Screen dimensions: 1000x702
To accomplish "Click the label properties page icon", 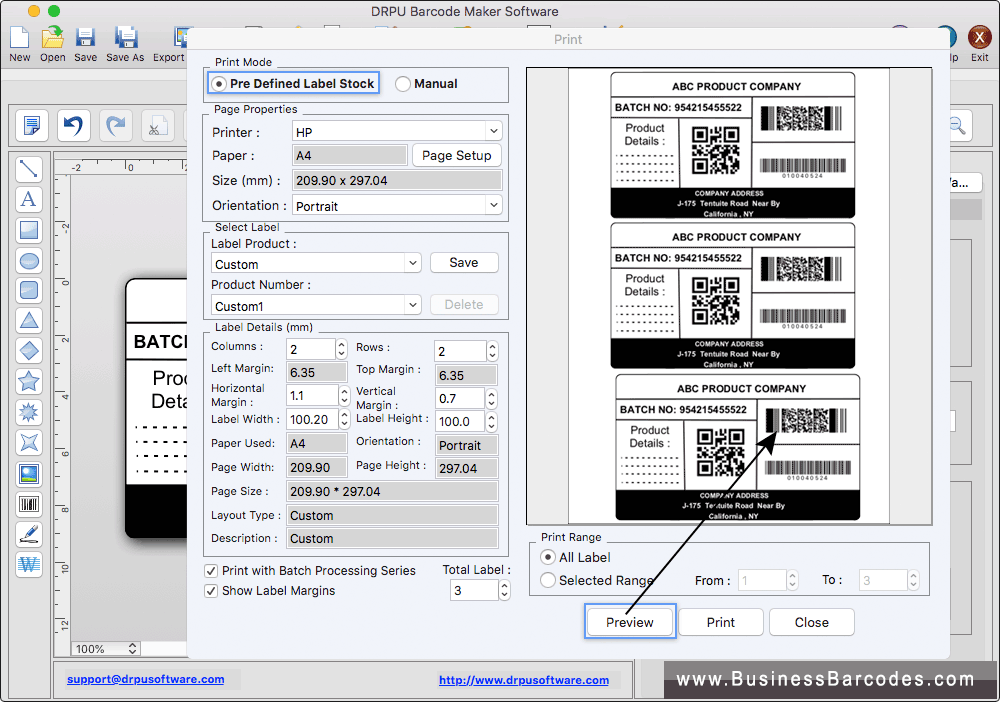I will [31, 125].
